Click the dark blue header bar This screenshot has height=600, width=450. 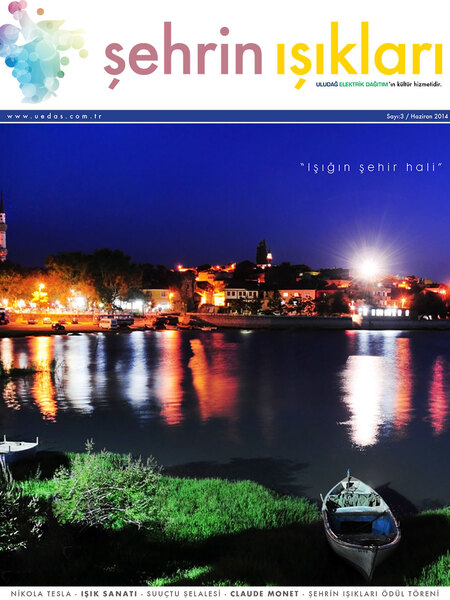[x=225, y=116]
